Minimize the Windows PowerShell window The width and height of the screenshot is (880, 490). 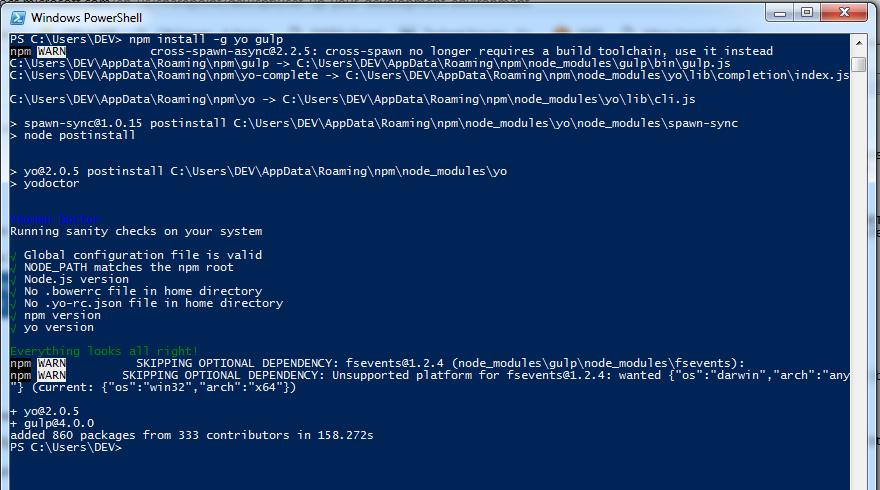tap(780, 13)
